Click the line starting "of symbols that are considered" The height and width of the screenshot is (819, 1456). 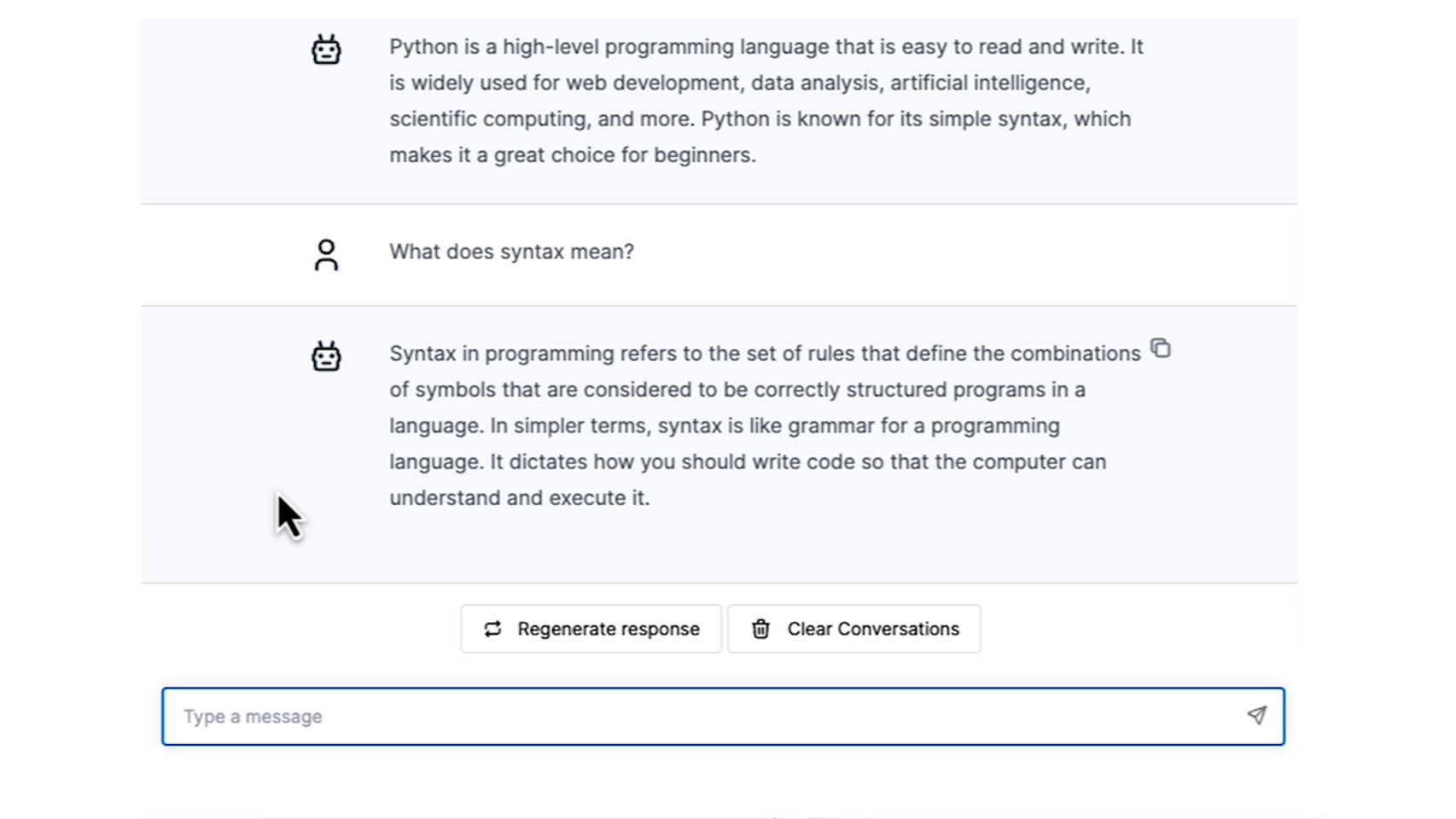(737, 390)
